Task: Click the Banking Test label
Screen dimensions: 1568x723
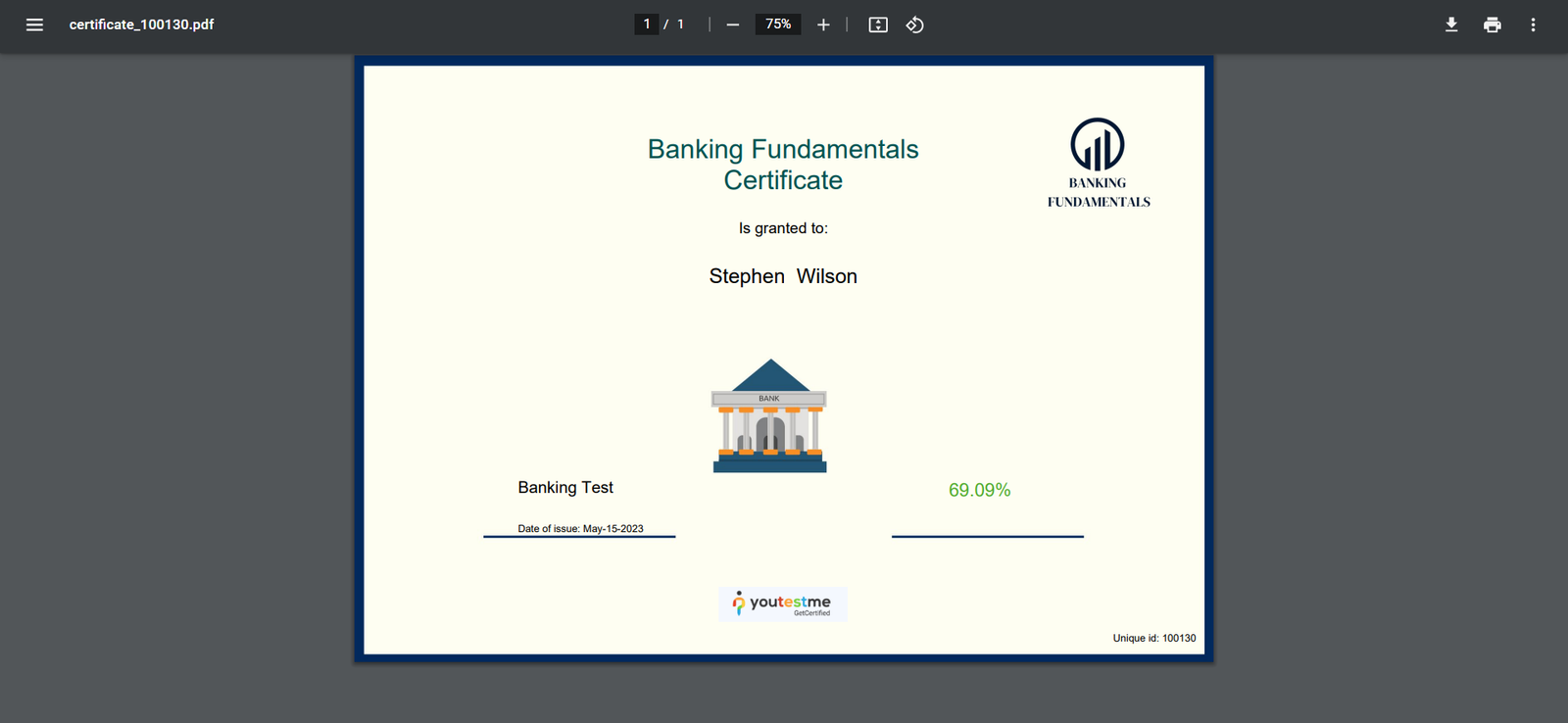Action: coord(565,488)
